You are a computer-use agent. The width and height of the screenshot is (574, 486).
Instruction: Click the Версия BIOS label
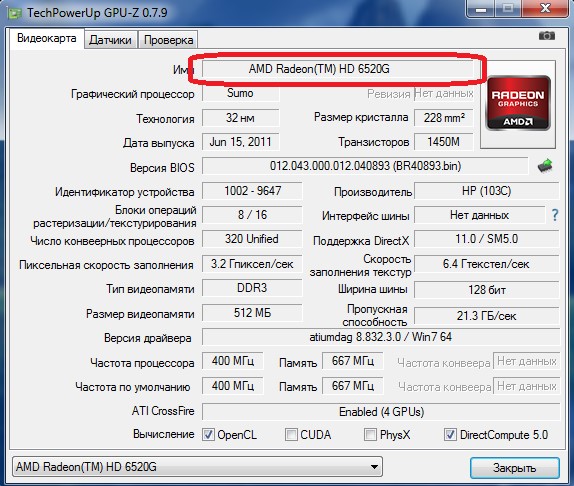click(162, 168)
